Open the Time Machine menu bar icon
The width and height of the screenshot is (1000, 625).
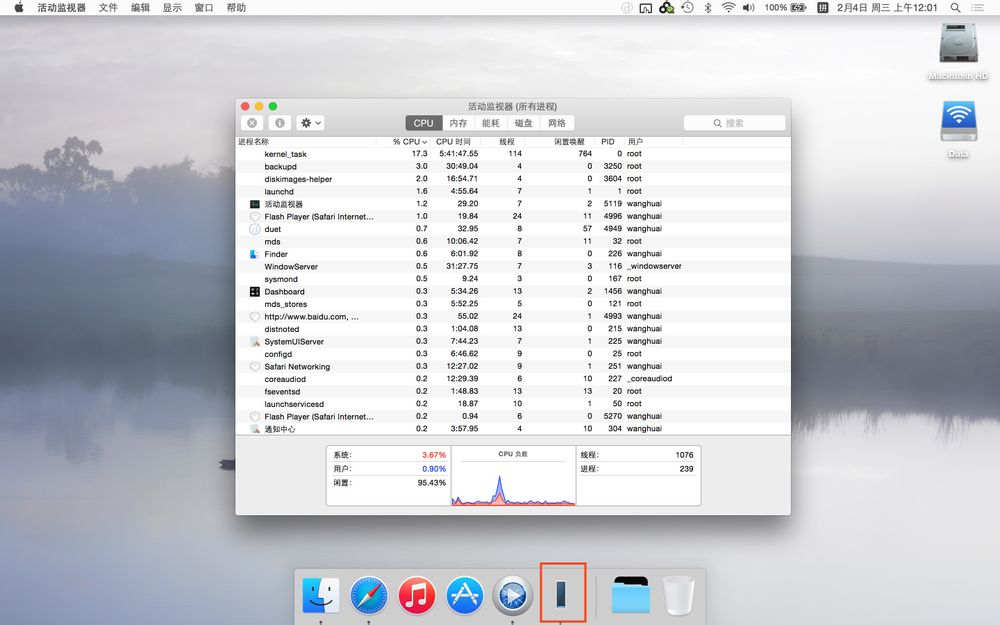pyautogui.click(x=687, y=7)
